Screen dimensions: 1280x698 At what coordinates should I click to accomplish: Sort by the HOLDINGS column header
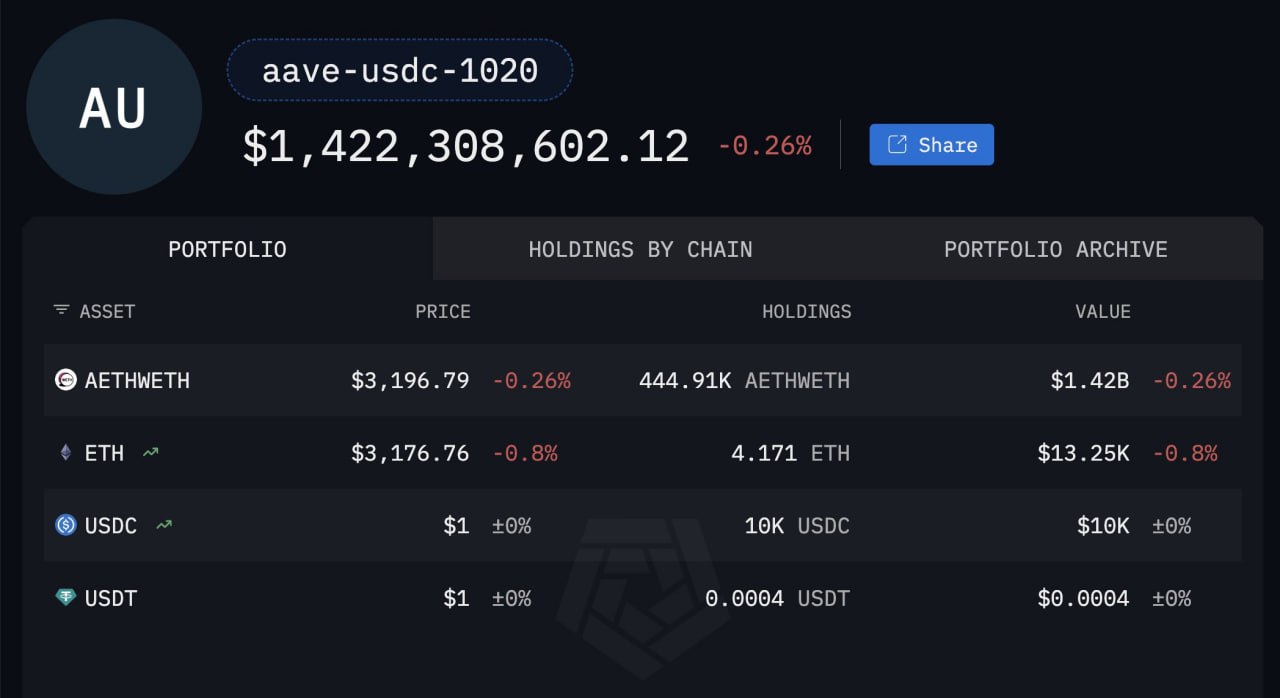[x=806, y=311]
